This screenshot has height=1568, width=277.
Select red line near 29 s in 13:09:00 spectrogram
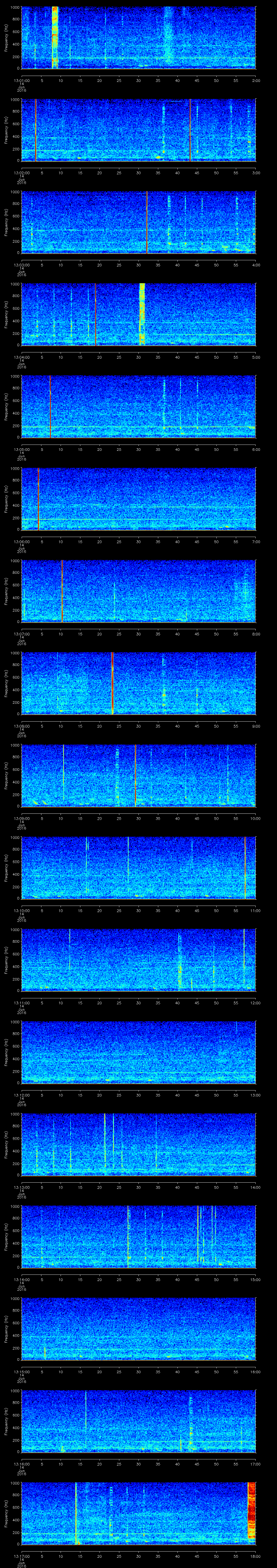135,775
